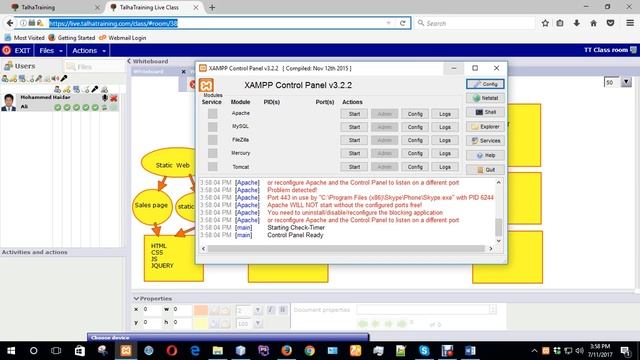Toggle the Mercury service checkbox
The image size is (640, 360).
pyautogui.click(x=212, y=153)
